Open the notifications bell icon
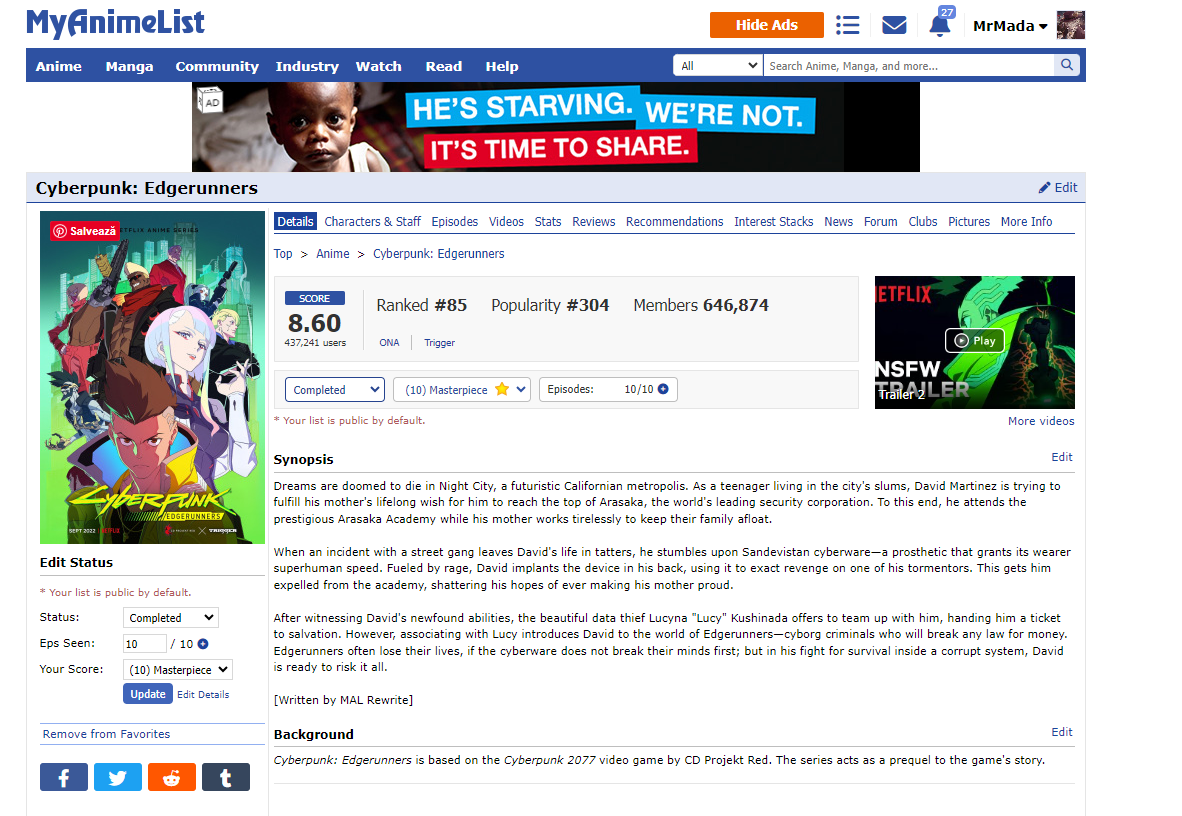Viewport: 1182px width, 816px height. tap(940, 25)
